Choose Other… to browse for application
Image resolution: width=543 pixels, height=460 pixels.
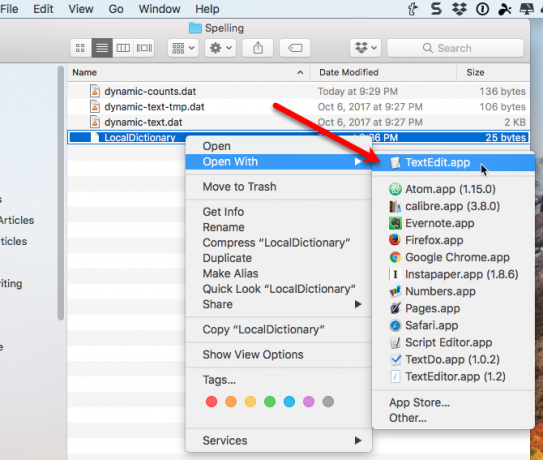click(408, 418)
